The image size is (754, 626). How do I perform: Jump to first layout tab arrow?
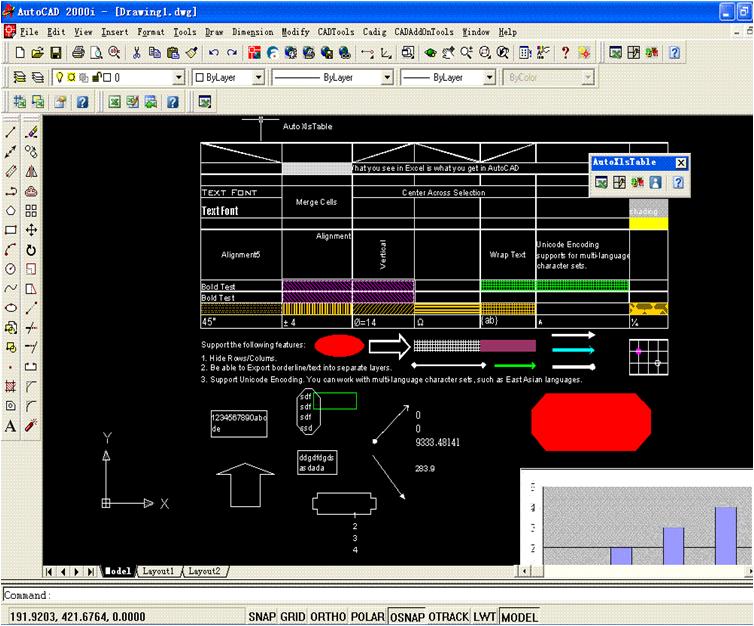pyautogui.click(x=49, y=572)
